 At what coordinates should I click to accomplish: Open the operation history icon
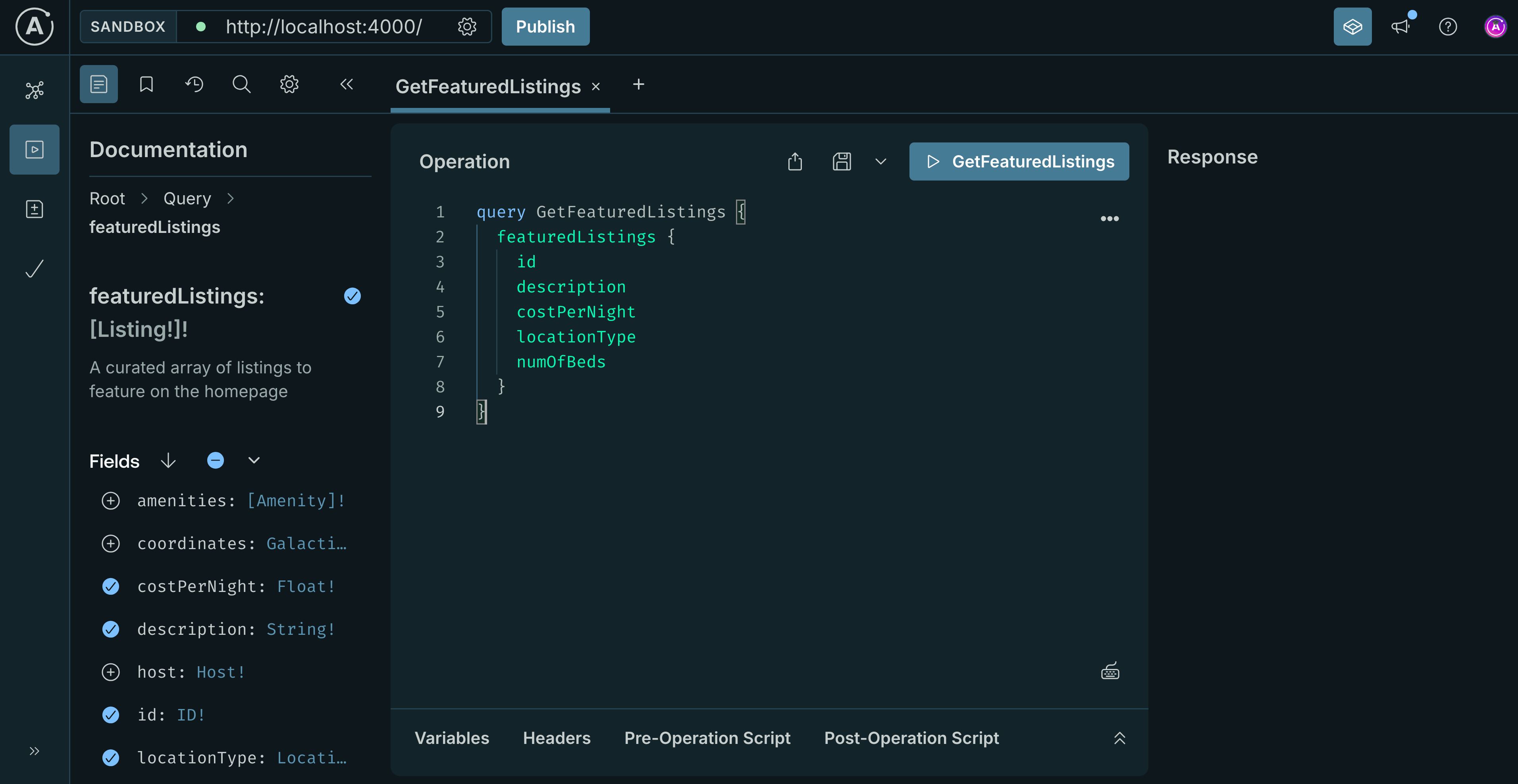194,84
